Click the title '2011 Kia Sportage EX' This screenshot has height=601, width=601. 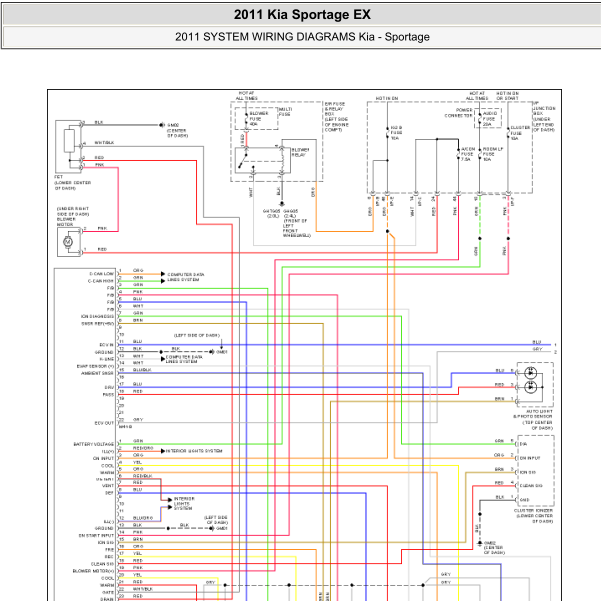coord(302,15)
